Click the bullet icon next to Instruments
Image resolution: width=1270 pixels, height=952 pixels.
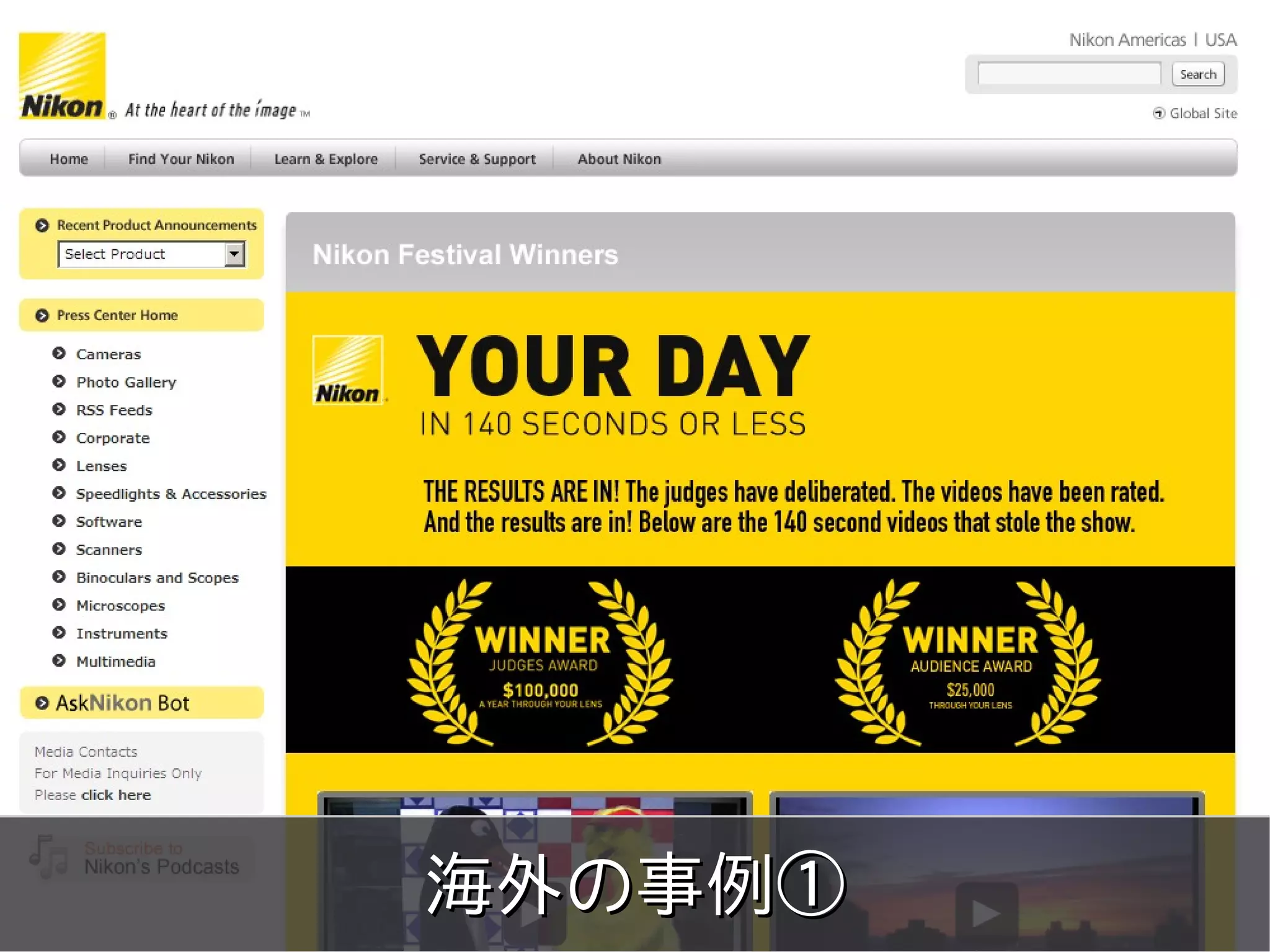tap(59, 633)
